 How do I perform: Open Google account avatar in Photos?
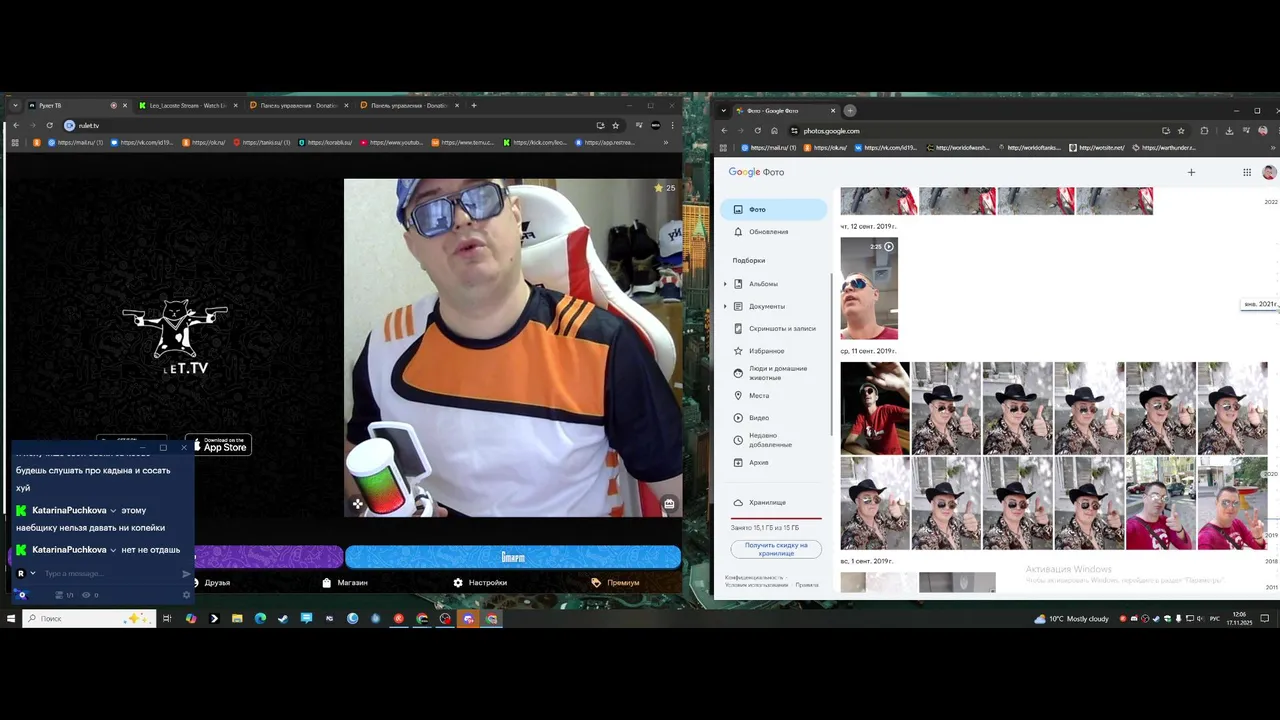(1269, 172)
